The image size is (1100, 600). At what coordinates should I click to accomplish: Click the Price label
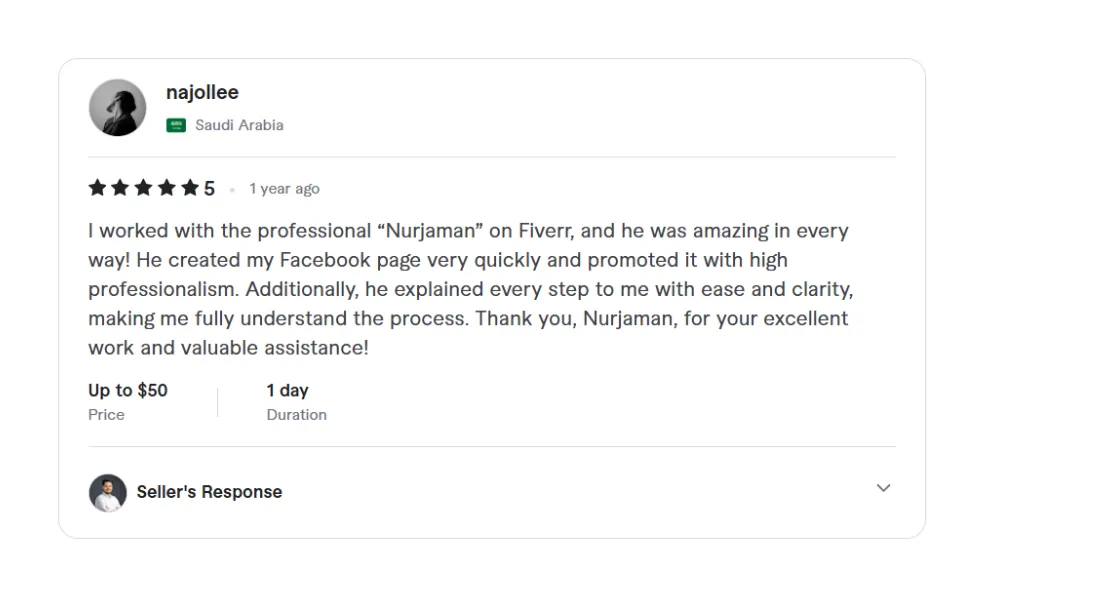106,414
